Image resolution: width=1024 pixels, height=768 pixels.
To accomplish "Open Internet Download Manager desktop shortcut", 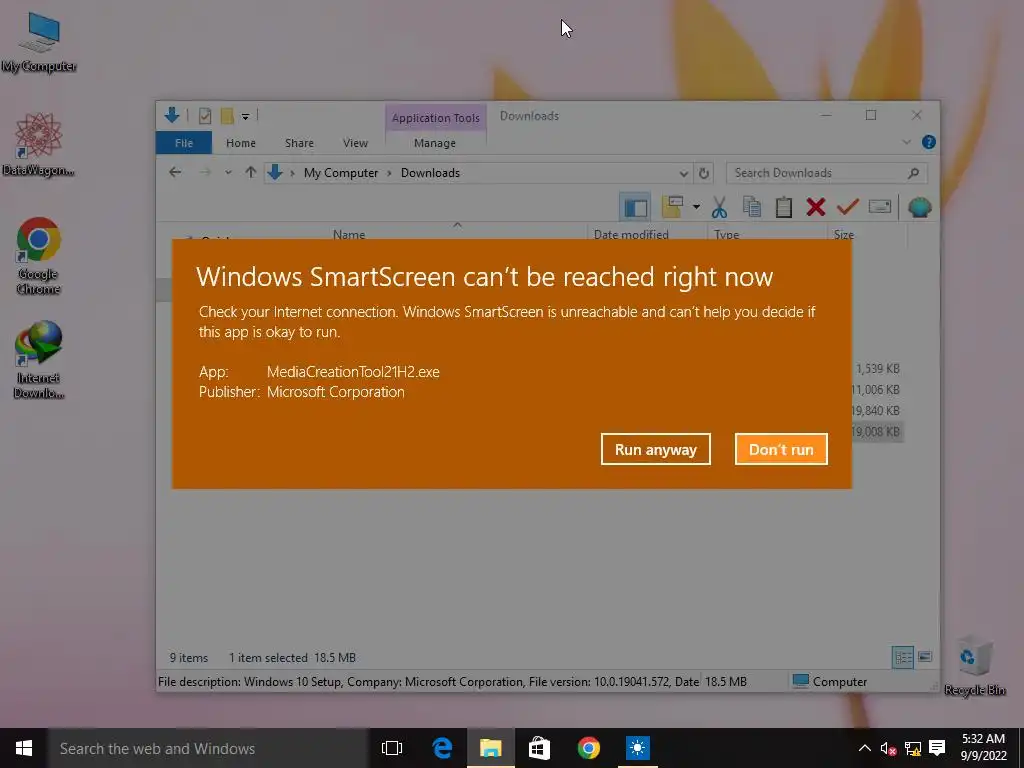I will coord(38,360).
